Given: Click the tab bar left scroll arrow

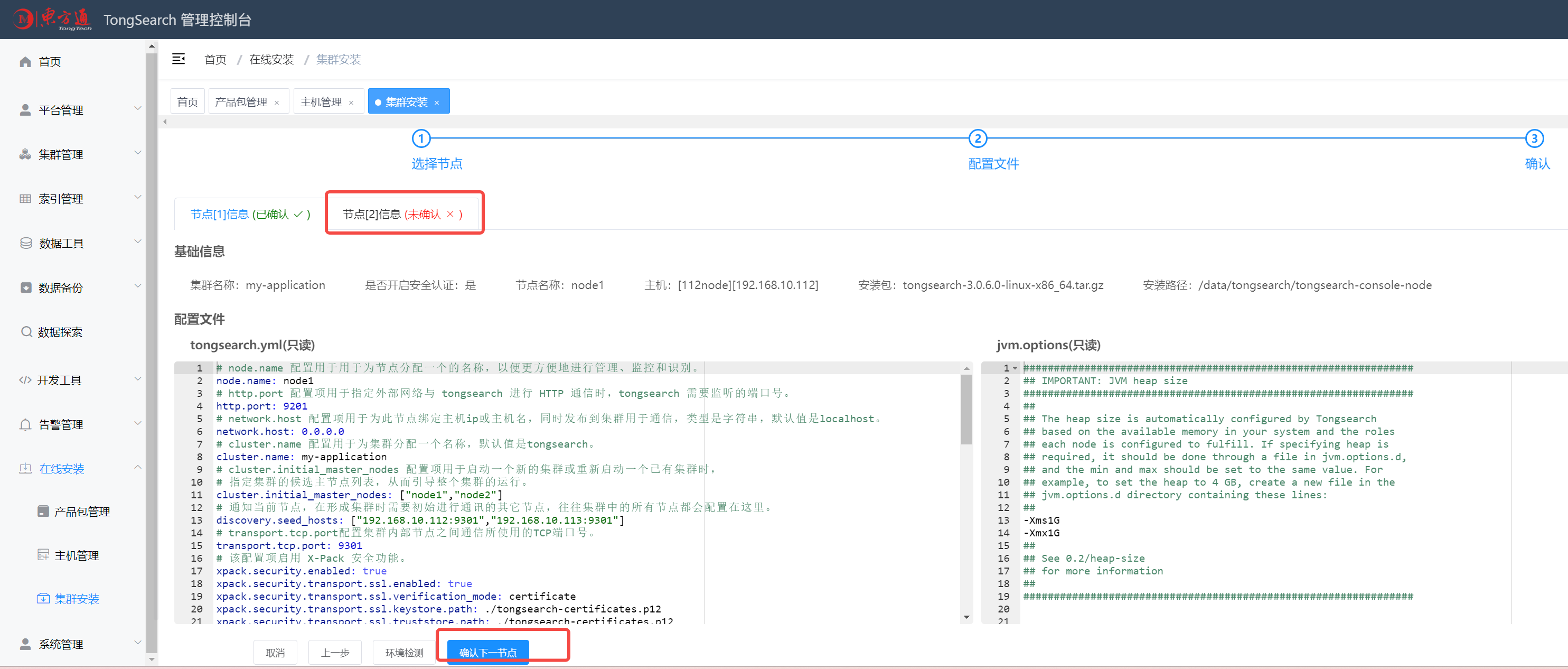Looking at the screenshot, I should pyautogui.click(x=164, y=122).
